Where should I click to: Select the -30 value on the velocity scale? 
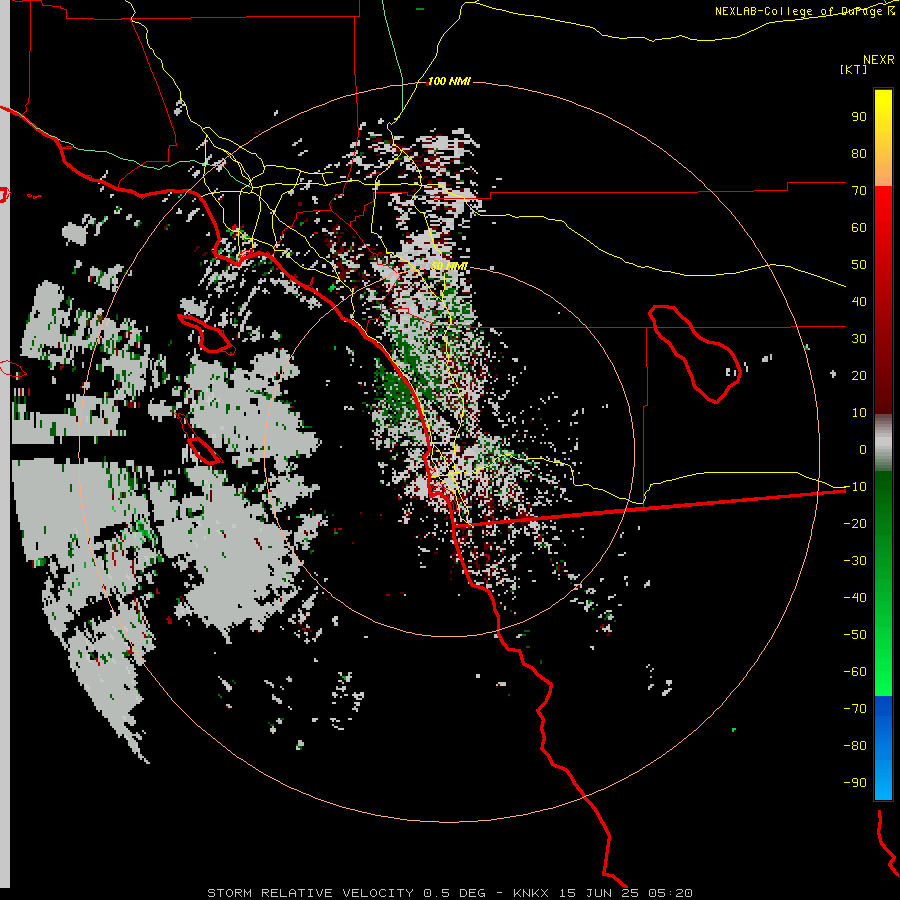[x=855, y=561]
